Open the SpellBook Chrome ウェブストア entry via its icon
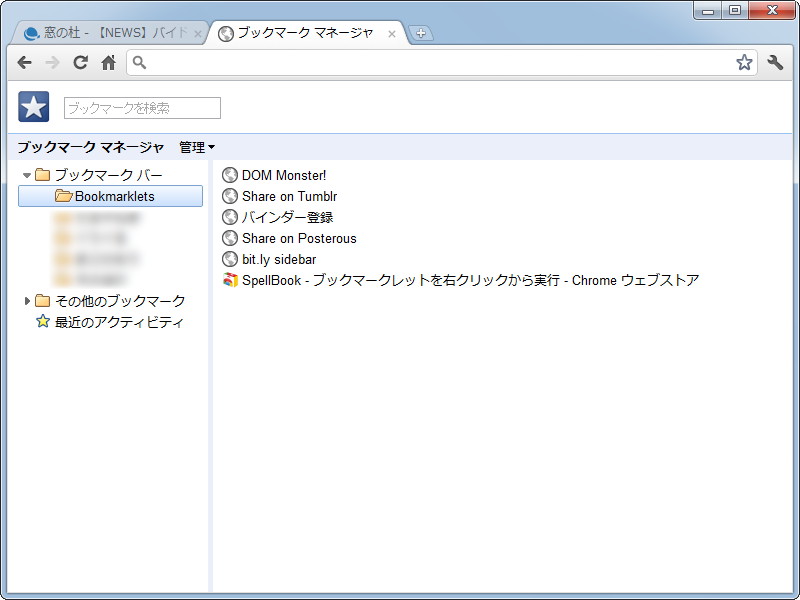Viewport: 800px width, 600px height. tap(231, 280)
